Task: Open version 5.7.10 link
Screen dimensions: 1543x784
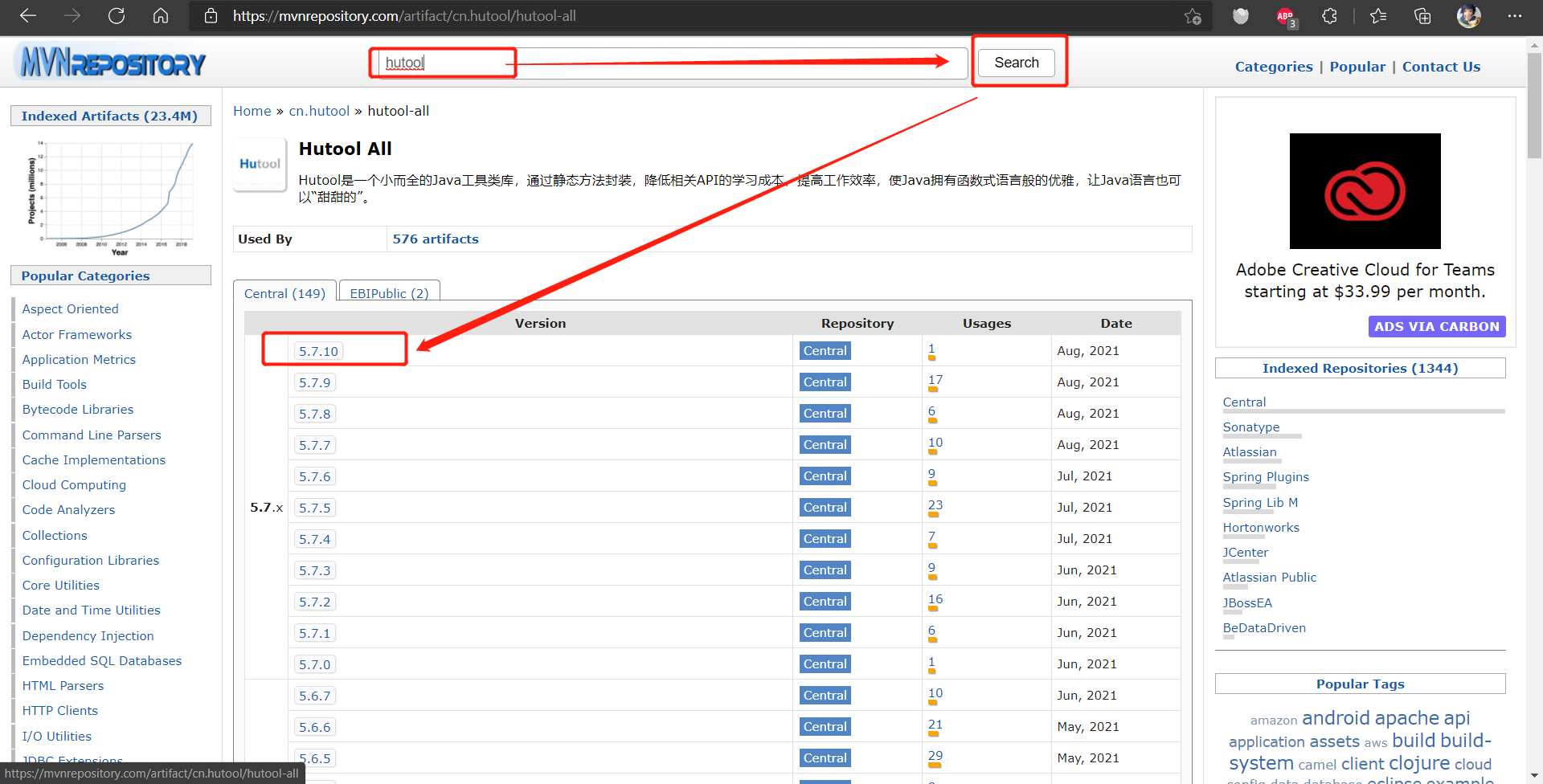Action: pos(318,351)
